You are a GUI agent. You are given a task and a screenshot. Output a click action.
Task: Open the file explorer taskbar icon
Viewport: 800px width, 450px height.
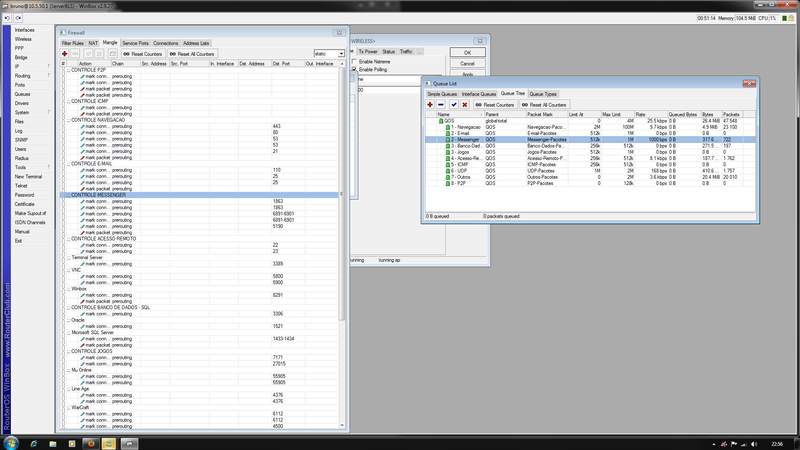tap(53, 444)
